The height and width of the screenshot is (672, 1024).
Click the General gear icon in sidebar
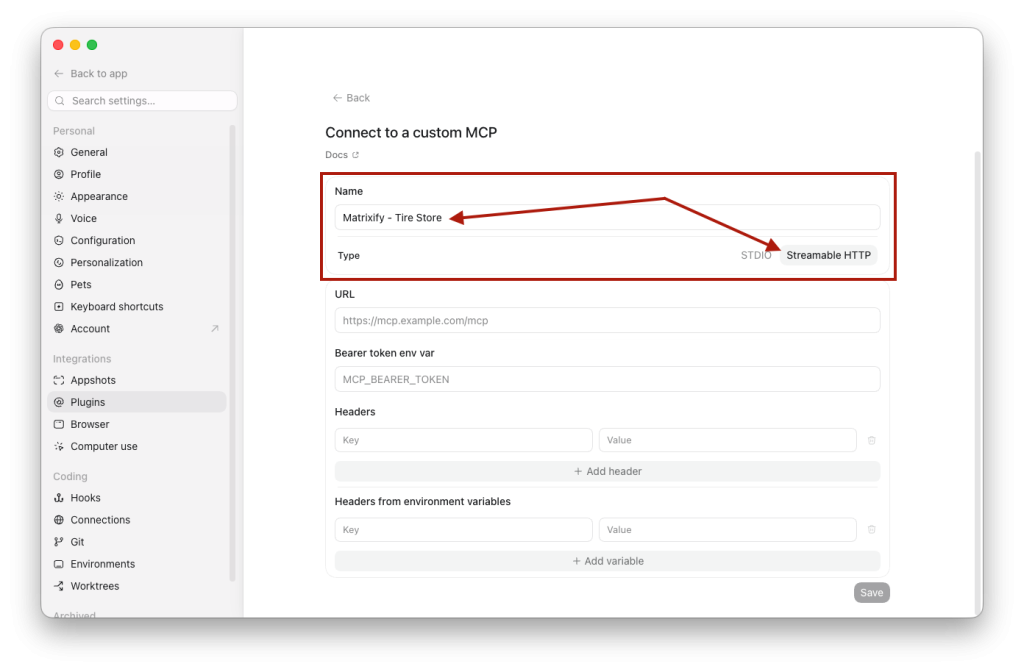[59, 152]
